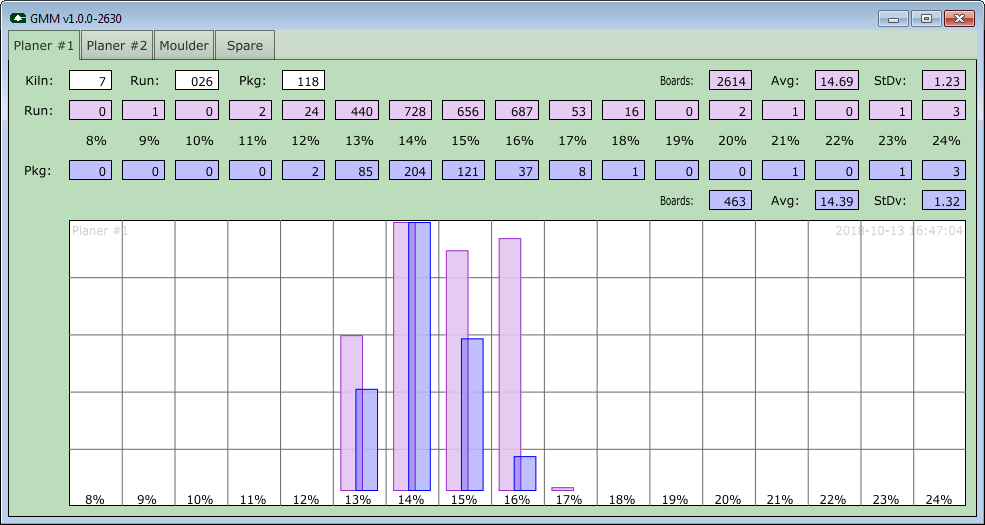Screen dimensions: 985x525
Task: Click the Pkg count box showing 204
Action: pyautogui.click(x=410, y=170)
